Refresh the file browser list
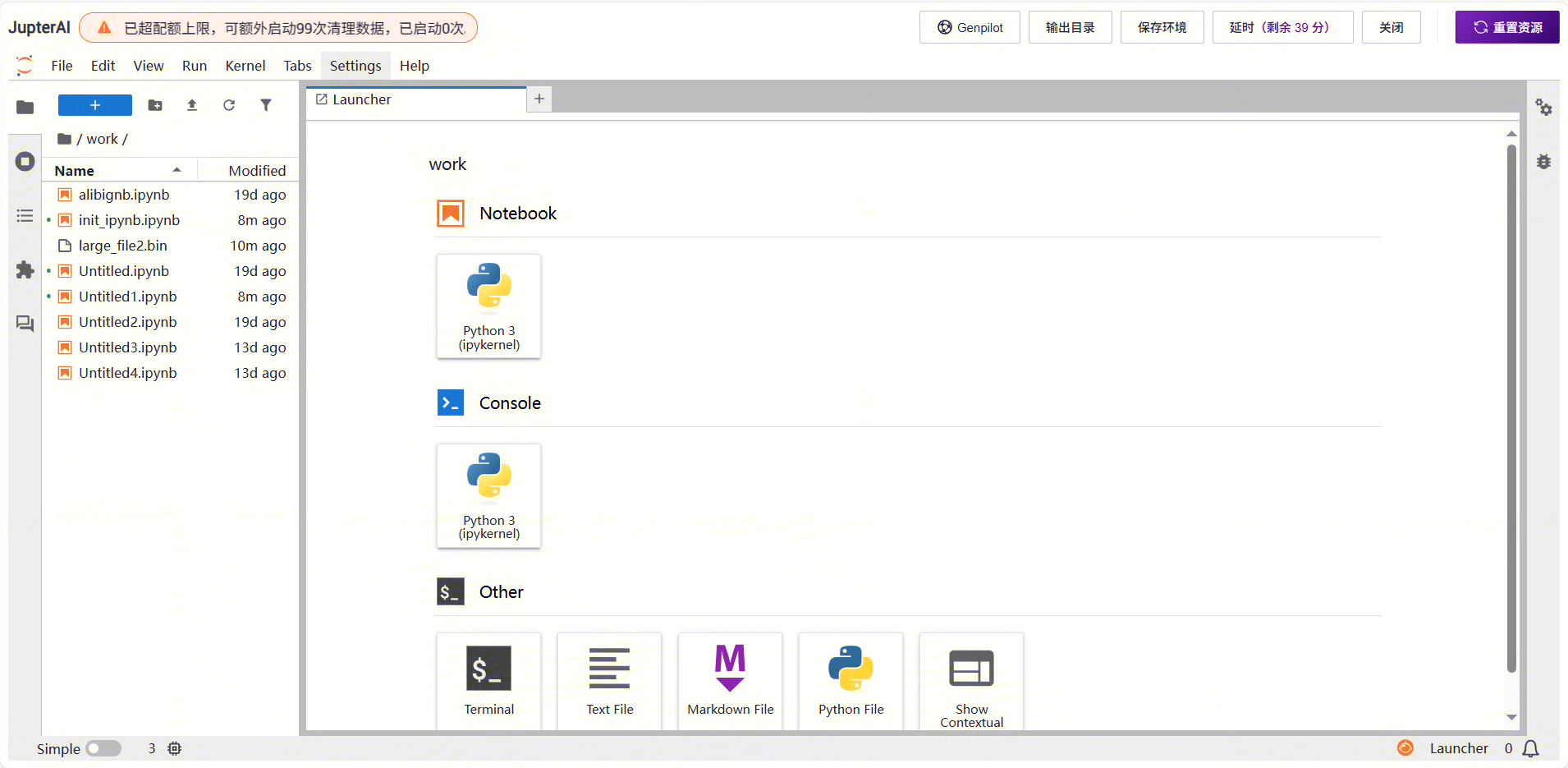Viewport: 1568px width, 768px height. (x=229, y=105)
